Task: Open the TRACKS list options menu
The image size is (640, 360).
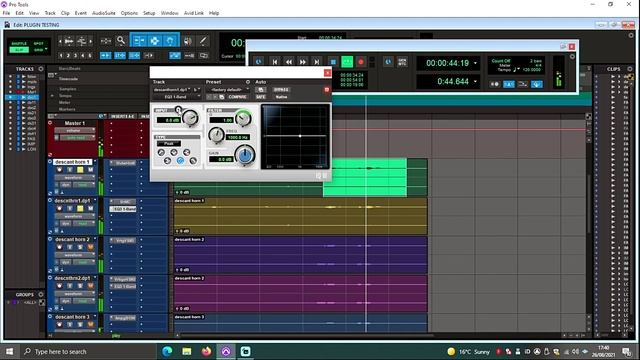Action: [41, 69]
